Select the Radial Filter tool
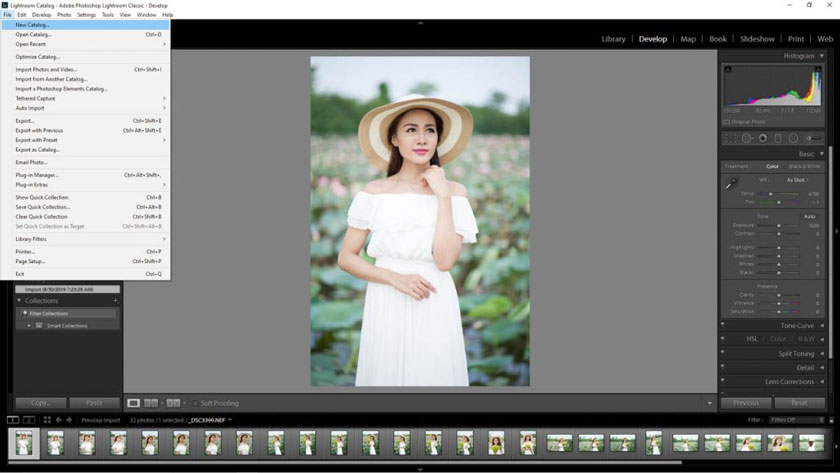Viewport: 840px width, 473px height. point(793,138)
